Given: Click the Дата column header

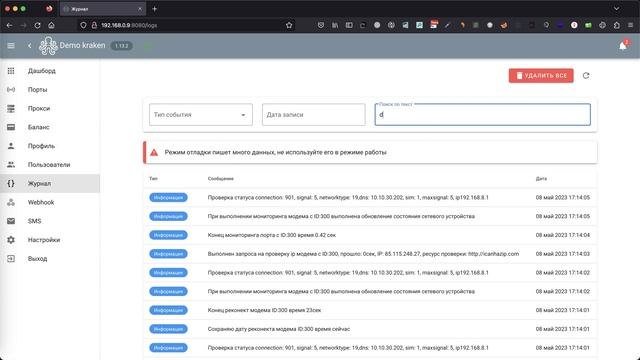Looking at the screenshot, I should (541, 179).
